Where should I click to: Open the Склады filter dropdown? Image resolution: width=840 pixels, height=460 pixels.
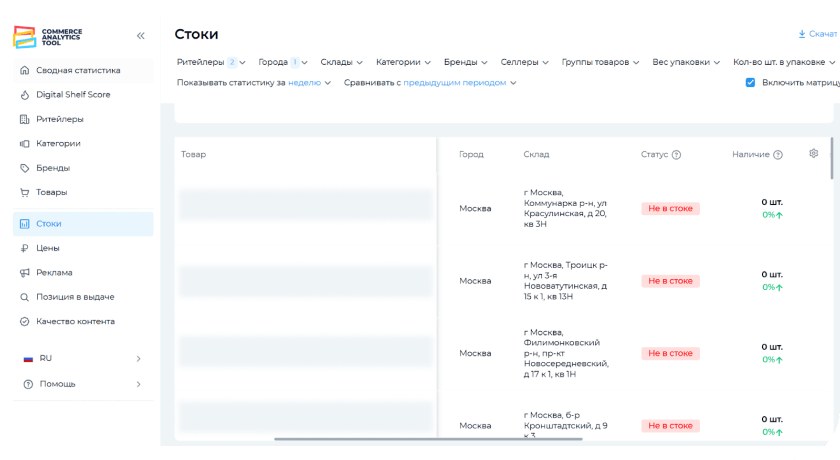[x=341, y=62]
